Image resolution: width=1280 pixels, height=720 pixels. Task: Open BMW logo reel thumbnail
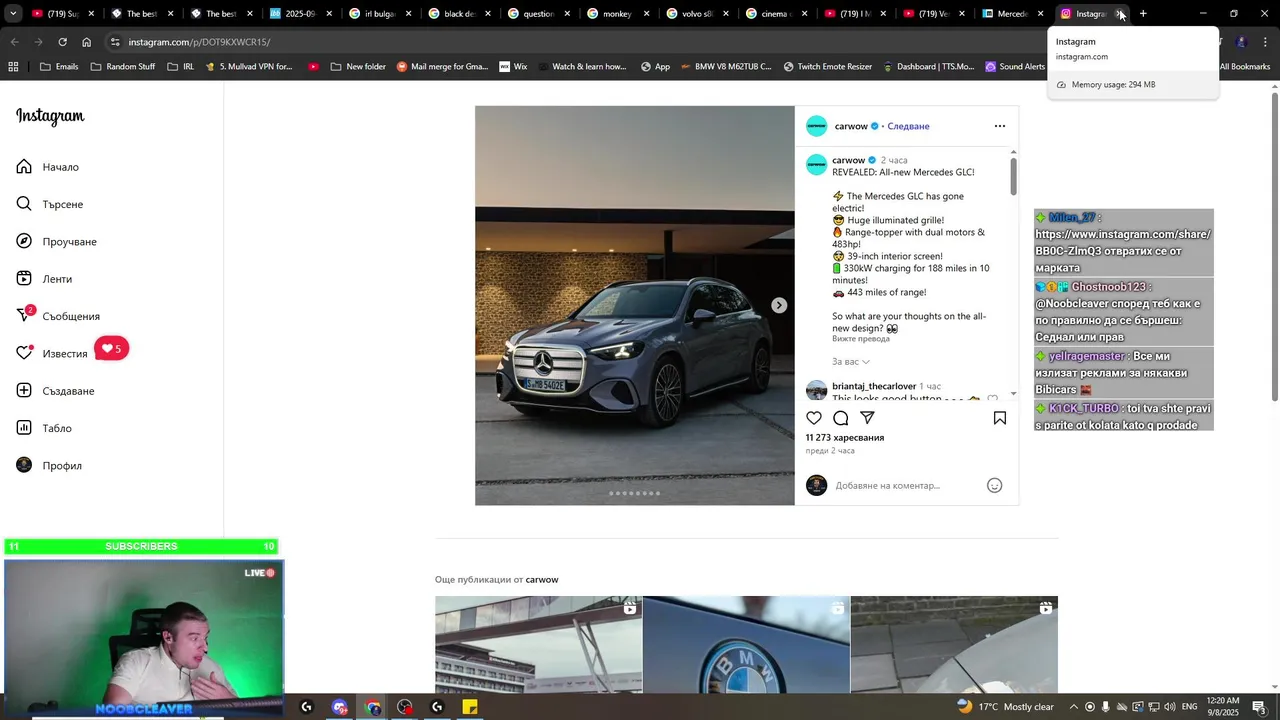point(746,644)
